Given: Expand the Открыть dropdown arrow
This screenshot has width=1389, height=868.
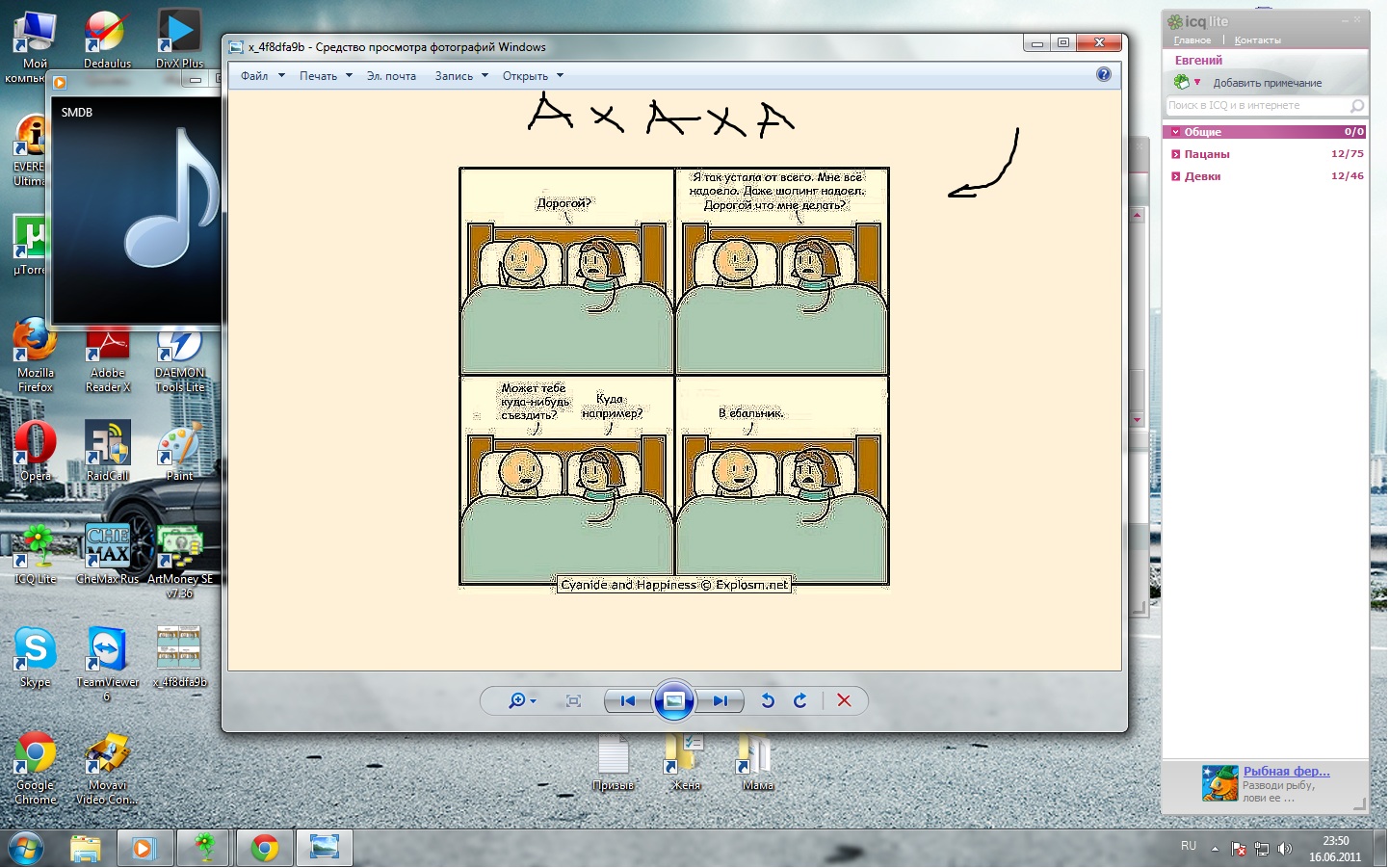Looking at the screenshot, I should [560, 75].
